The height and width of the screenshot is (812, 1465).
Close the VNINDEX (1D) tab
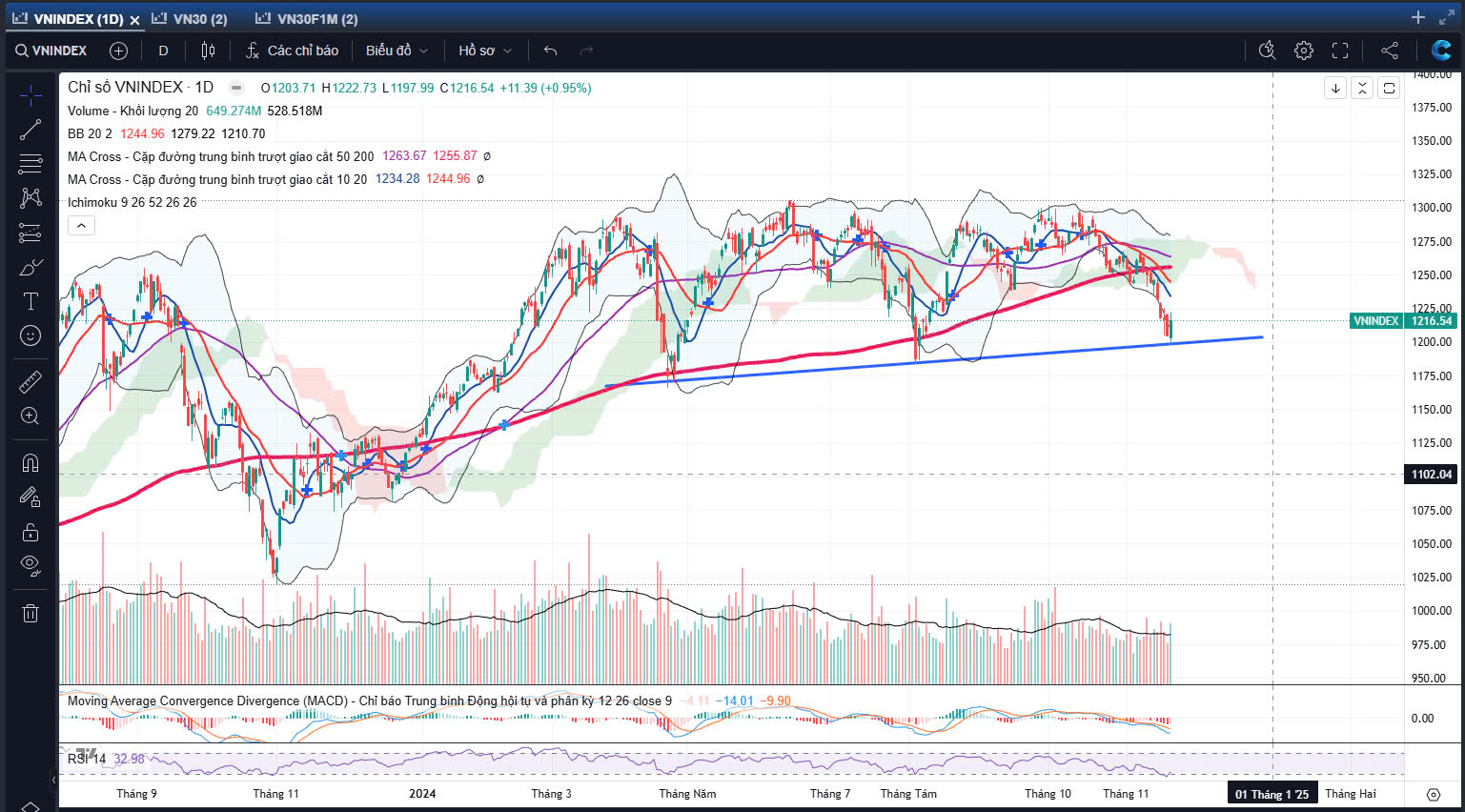point(134,20)
